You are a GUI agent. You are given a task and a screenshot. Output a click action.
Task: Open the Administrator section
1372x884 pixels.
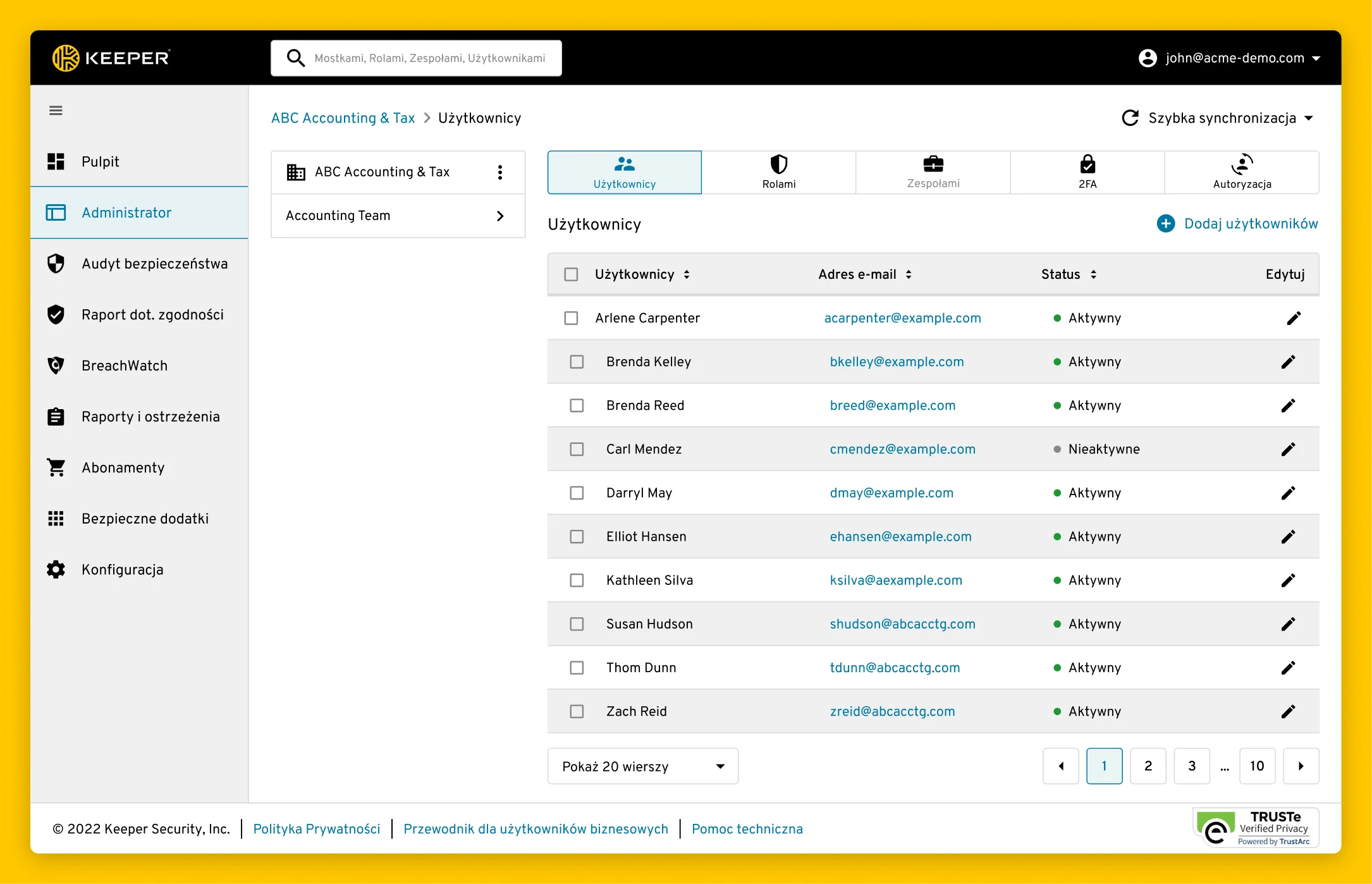(126, 212)
